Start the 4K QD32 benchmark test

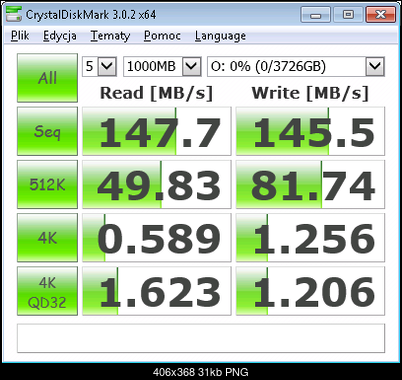pyautogui.click(x=47, y=291)
